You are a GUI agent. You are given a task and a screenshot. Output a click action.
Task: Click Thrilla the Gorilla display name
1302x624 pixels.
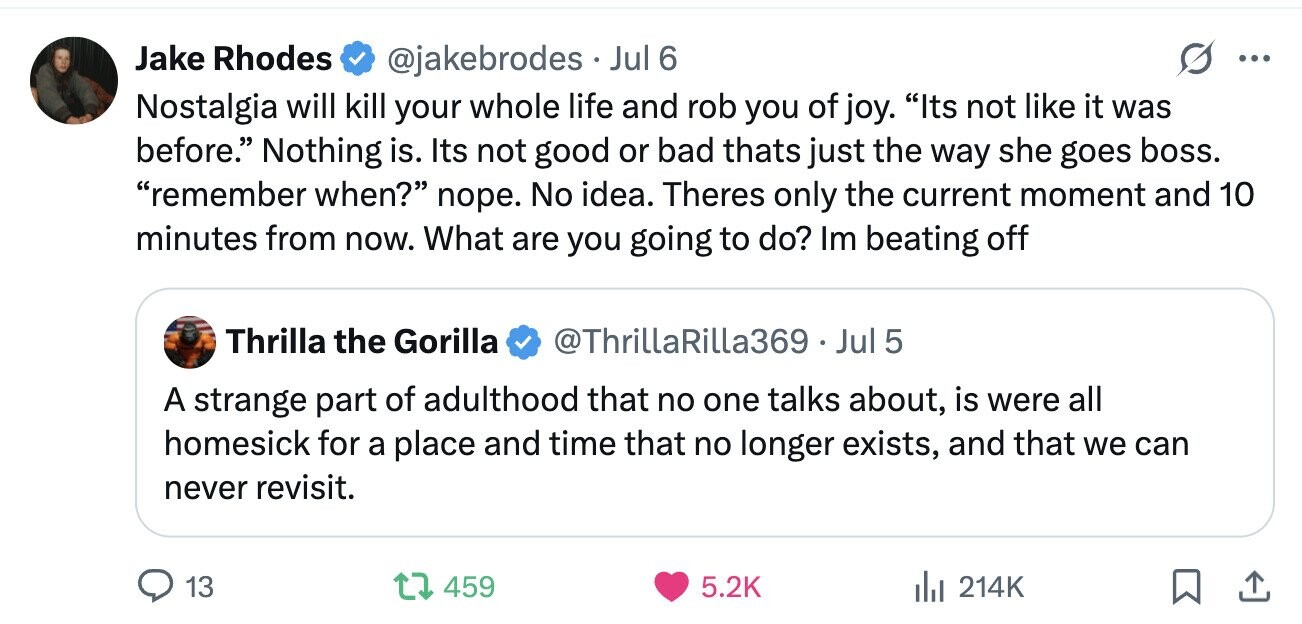(x=362, y=342)
